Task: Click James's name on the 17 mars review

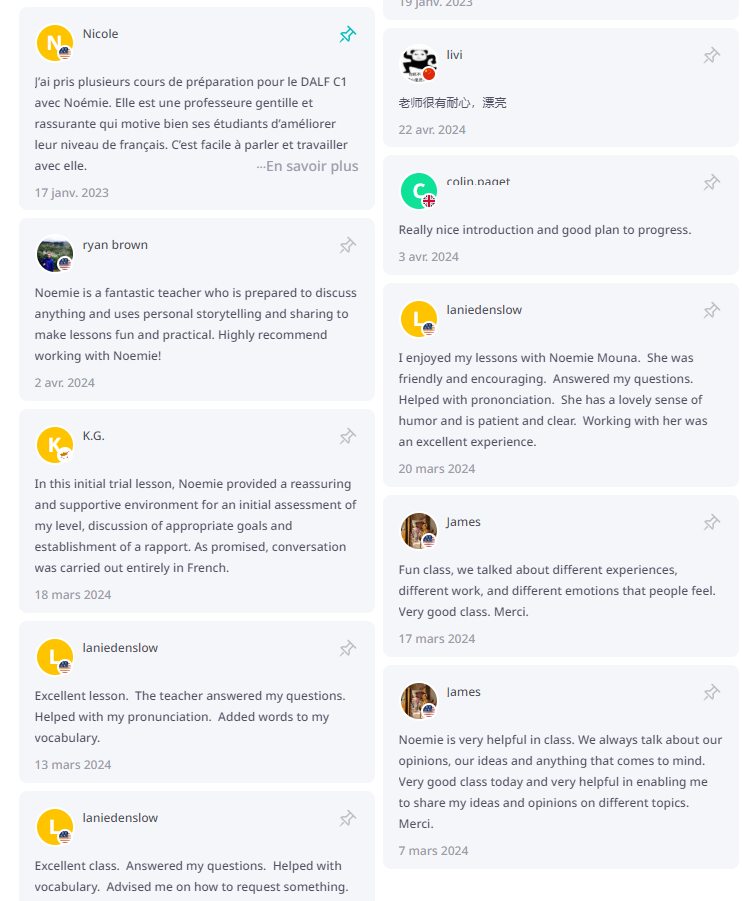Action: [463, 522]
